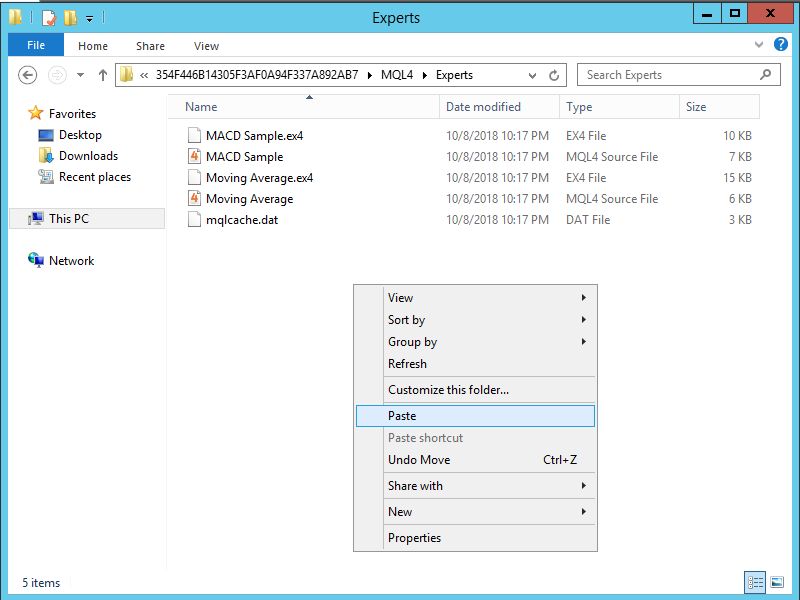Viewport: 800px width, 600px height.
Task: Refresh the folder using address bar icon
Action: tap(555, 75)
